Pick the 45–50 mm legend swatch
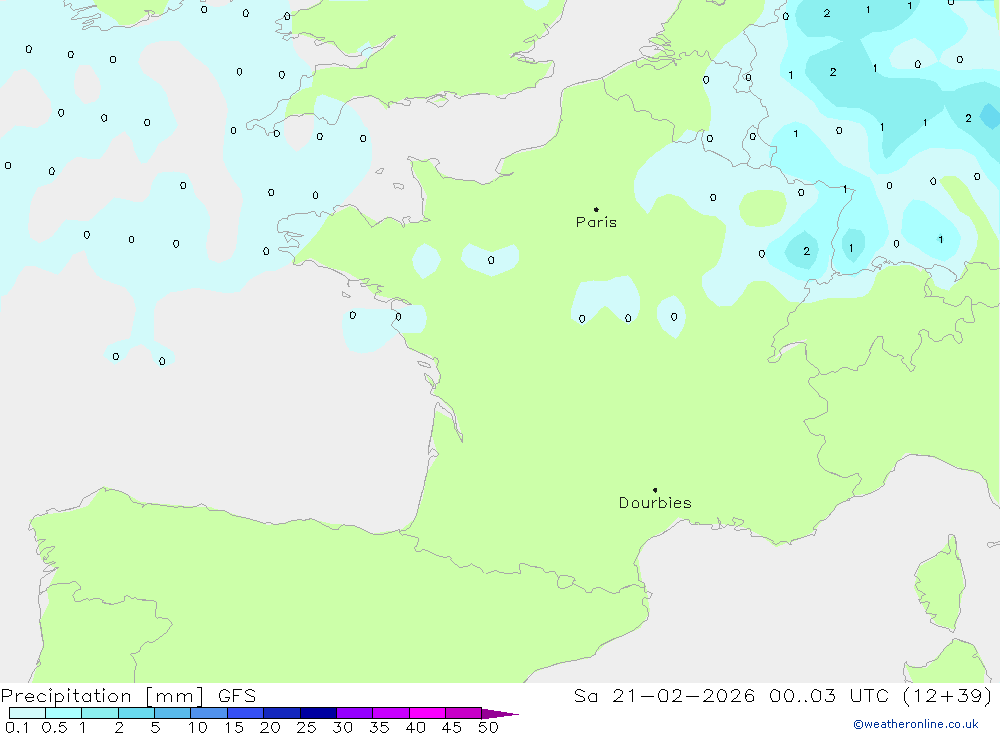Screen dimensions: 1000x733 click(464, 713)
